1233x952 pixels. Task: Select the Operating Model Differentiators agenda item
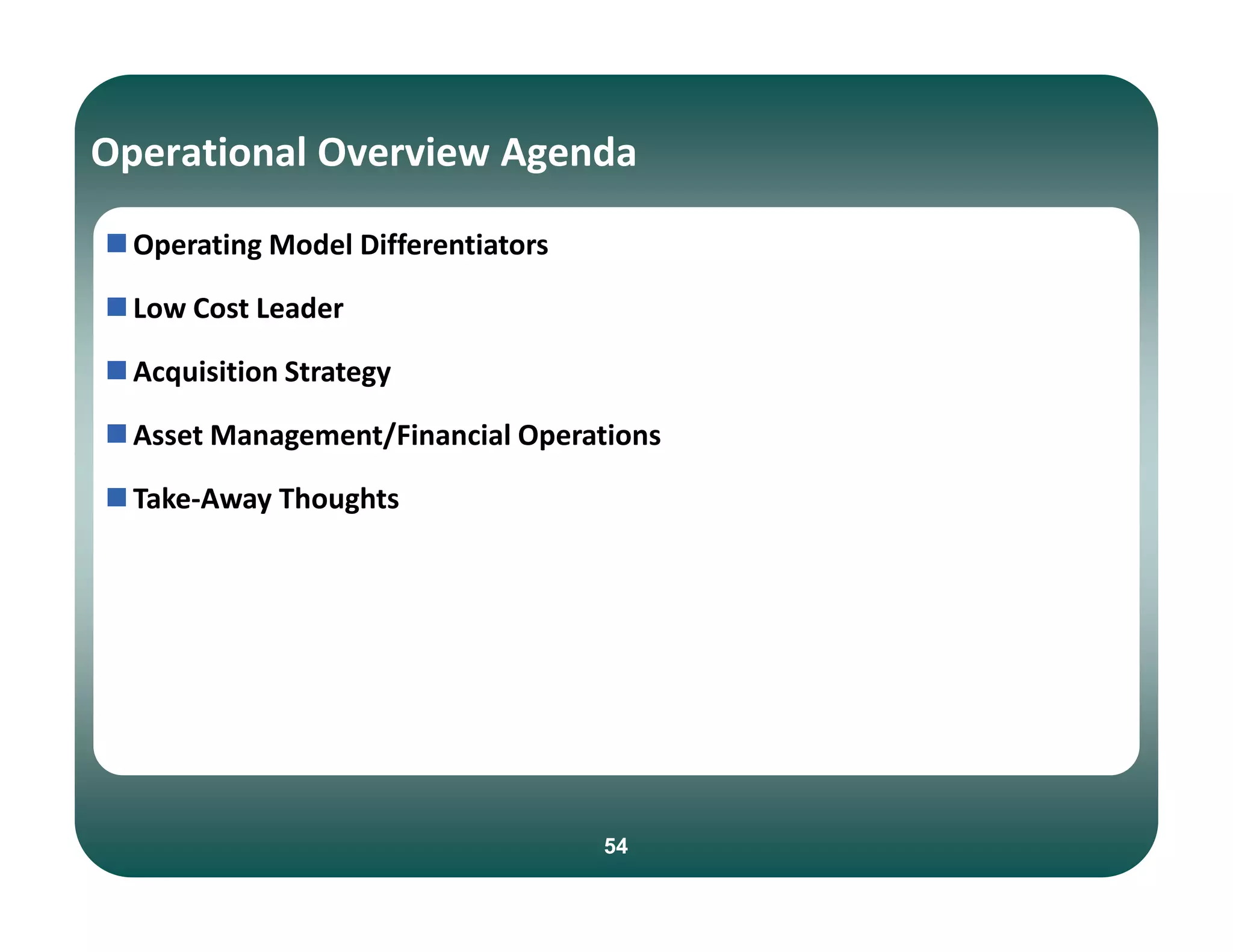coord(340,245)
